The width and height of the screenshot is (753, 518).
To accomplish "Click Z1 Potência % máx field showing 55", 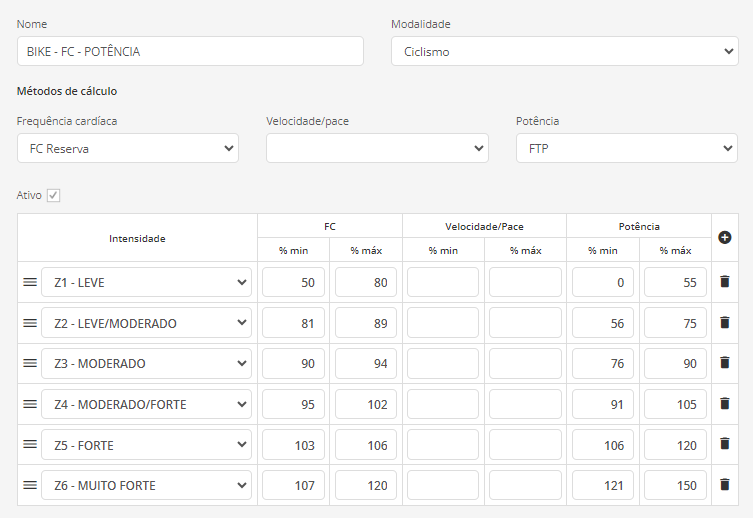I will point(675,282).
